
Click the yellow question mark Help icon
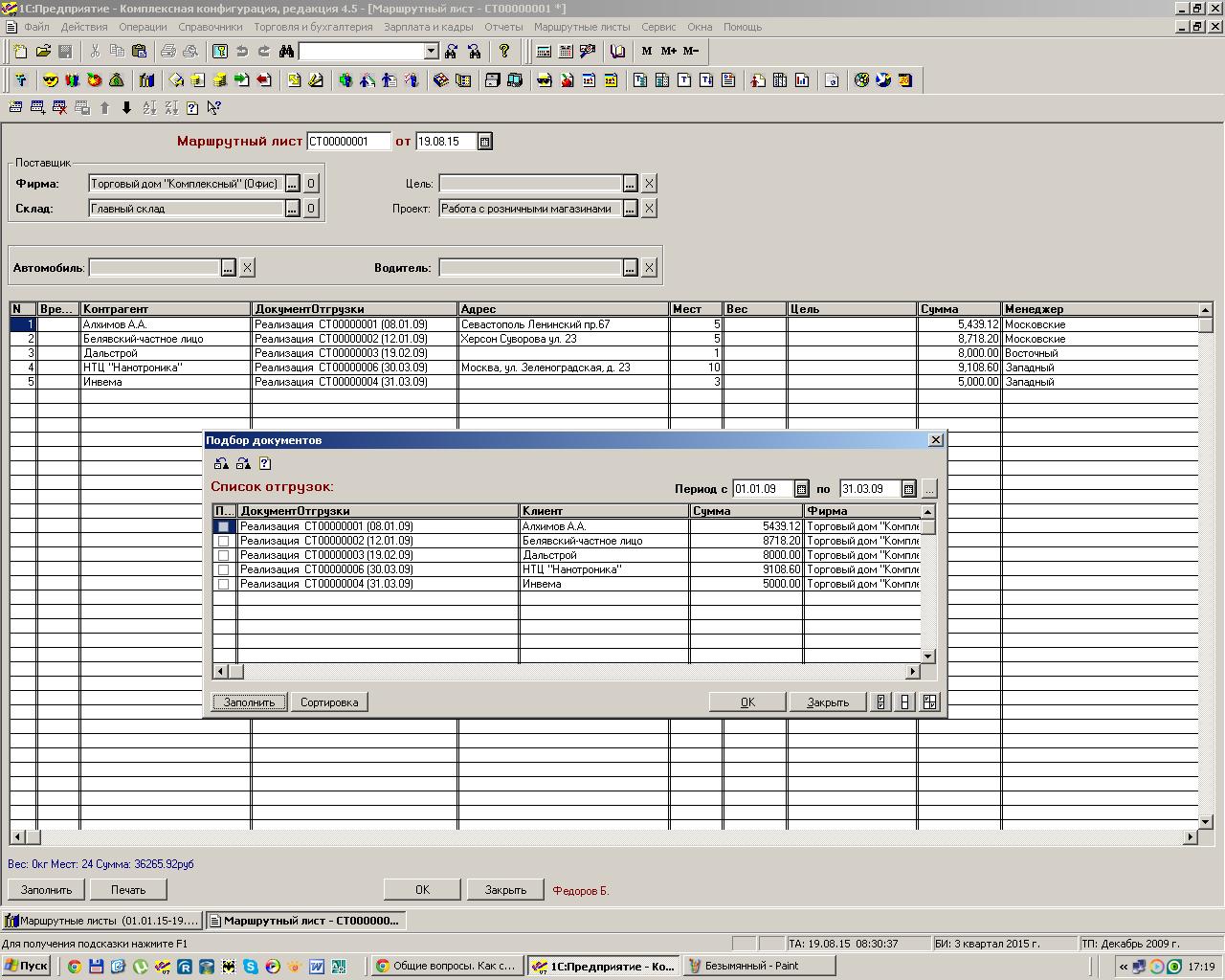504,51
